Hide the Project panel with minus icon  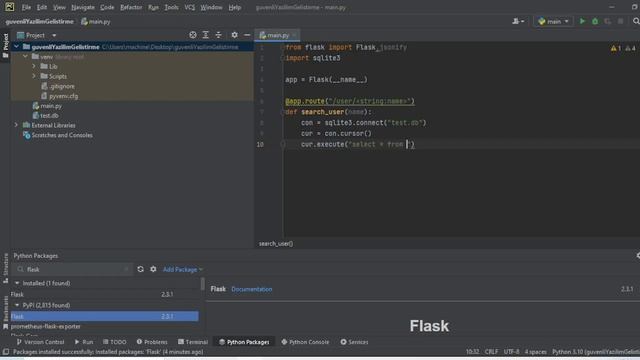pos(247,35)
